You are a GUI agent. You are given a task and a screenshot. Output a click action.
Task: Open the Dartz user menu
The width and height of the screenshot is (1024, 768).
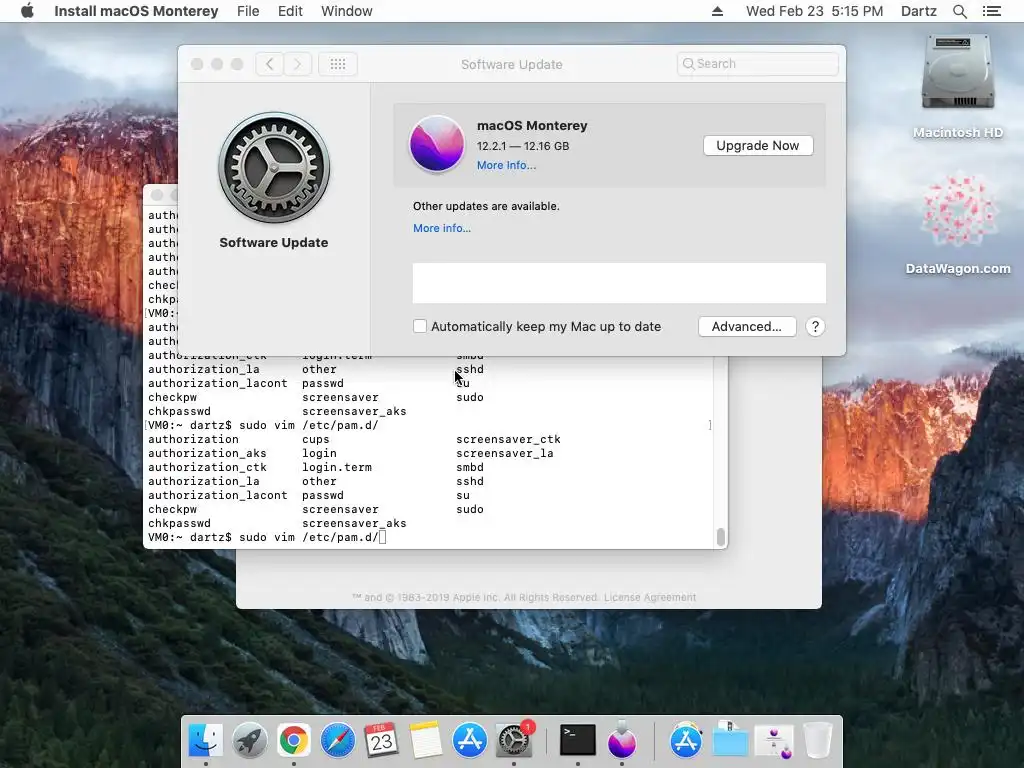[918, 11]
